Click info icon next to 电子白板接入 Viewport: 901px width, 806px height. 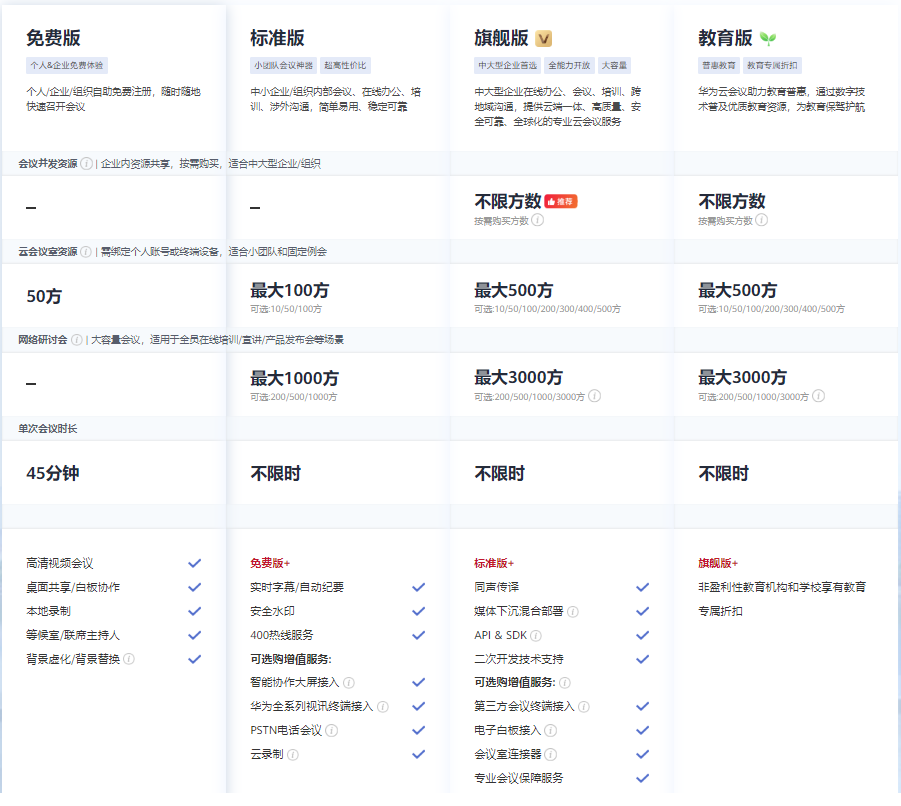click(550, 730)
